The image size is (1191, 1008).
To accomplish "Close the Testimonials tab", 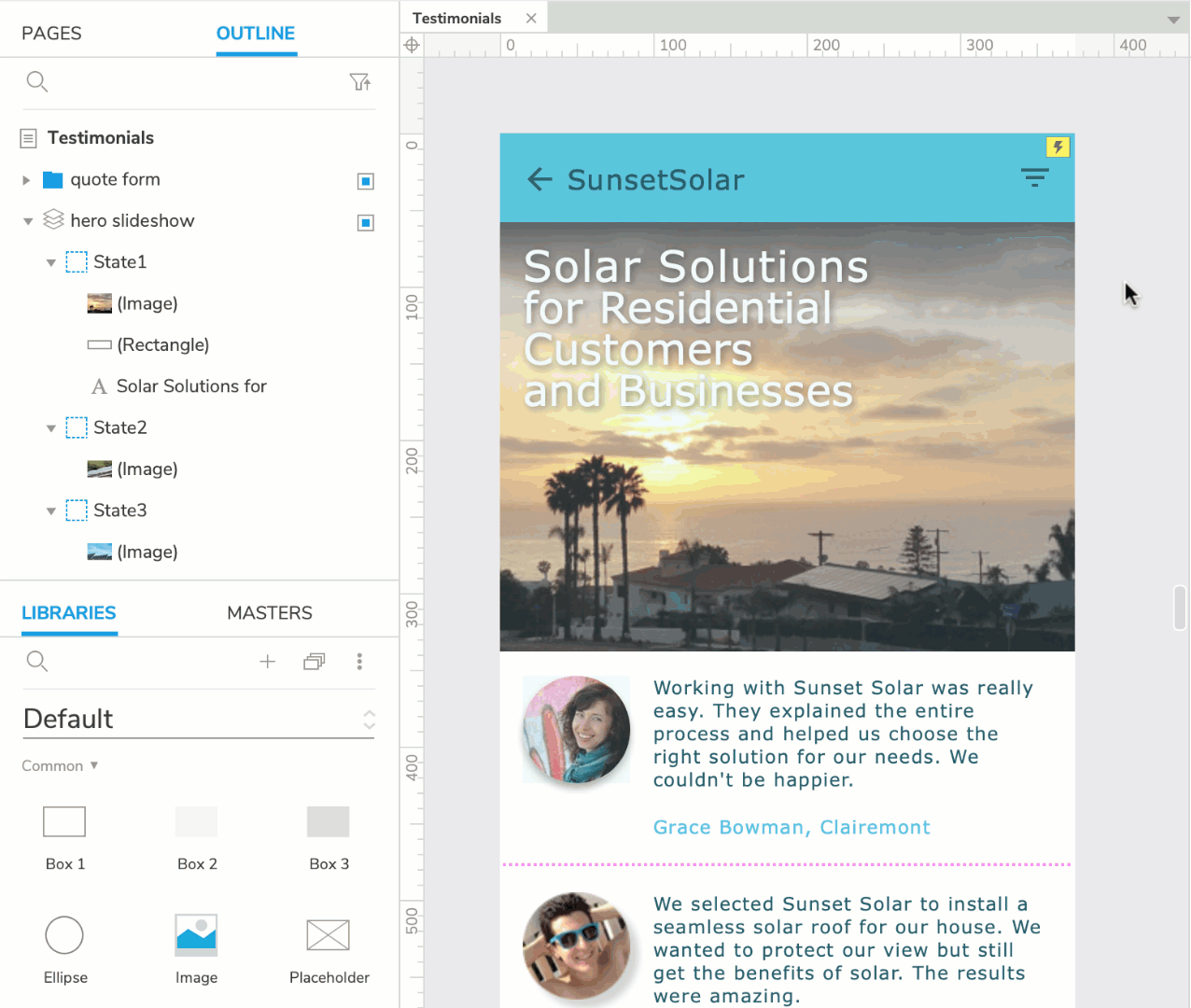I will click(x=532, y=17).
